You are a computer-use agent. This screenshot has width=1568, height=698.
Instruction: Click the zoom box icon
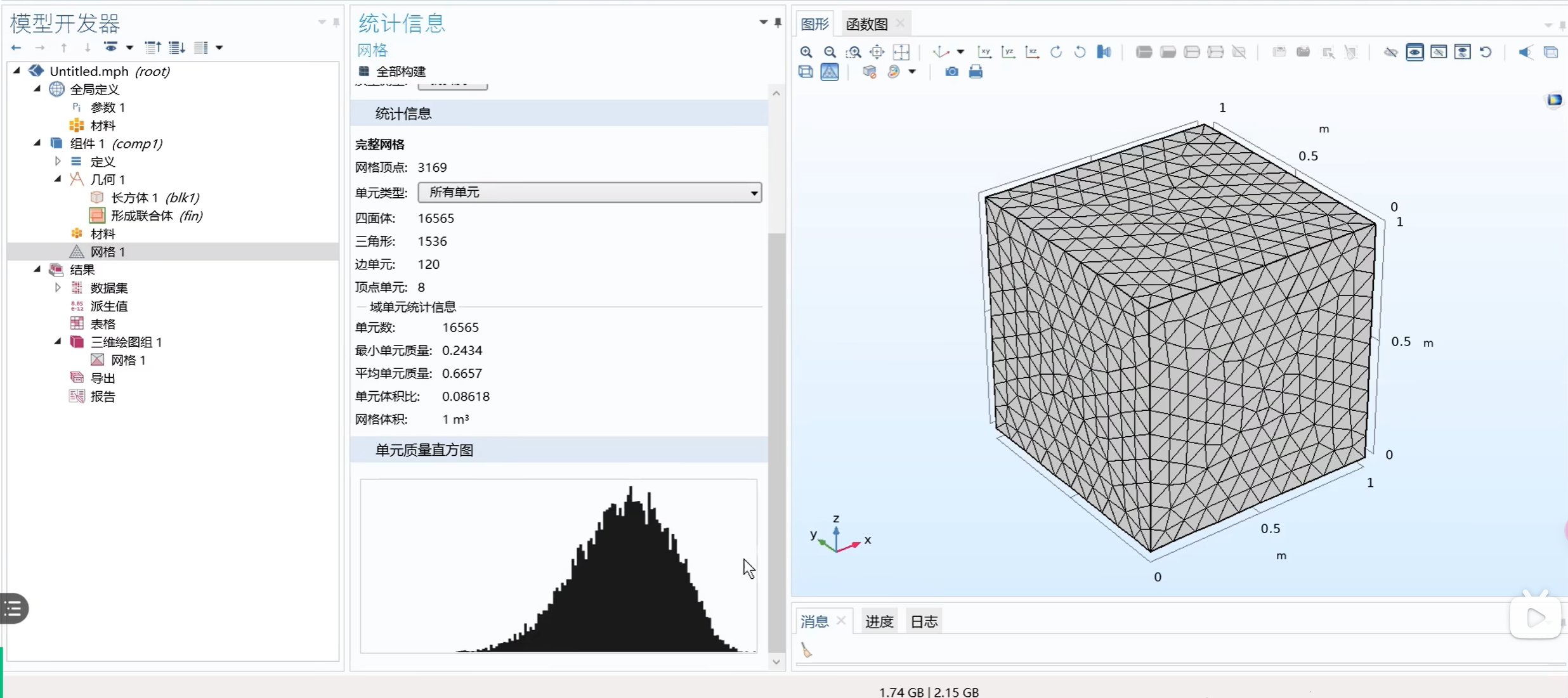[854, 52]
